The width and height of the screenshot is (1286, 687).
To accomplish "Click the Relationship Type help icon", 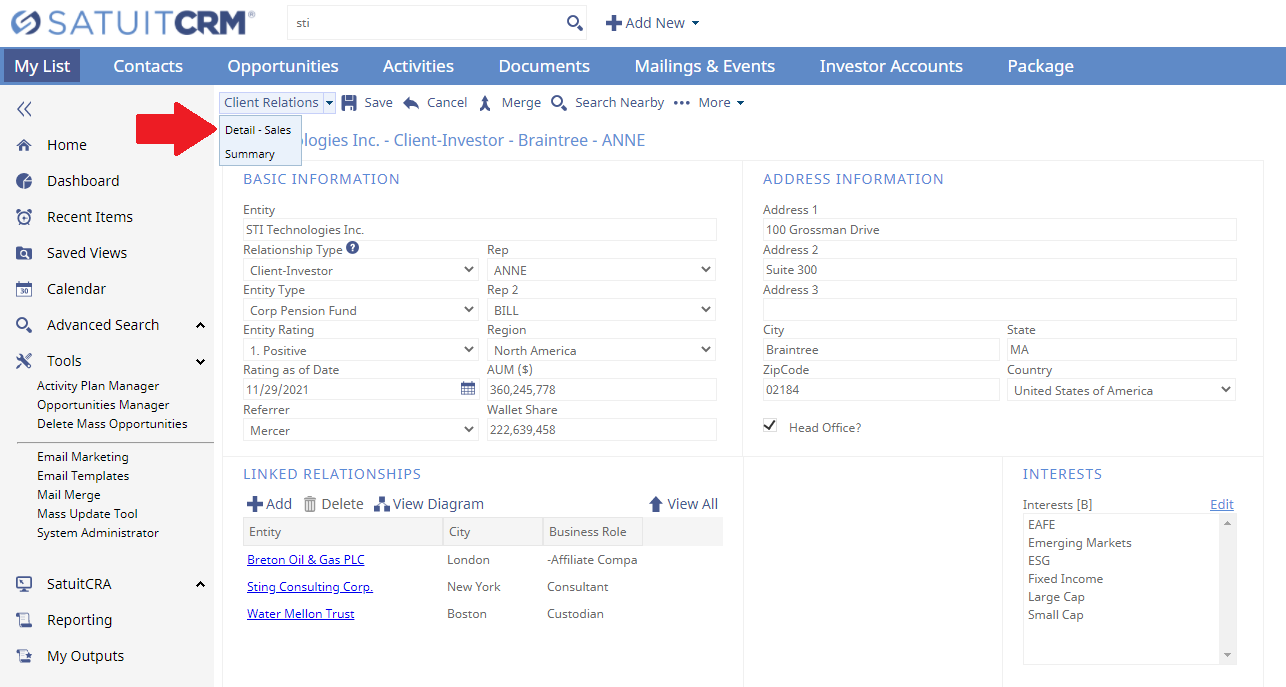I will pos(353,248).
